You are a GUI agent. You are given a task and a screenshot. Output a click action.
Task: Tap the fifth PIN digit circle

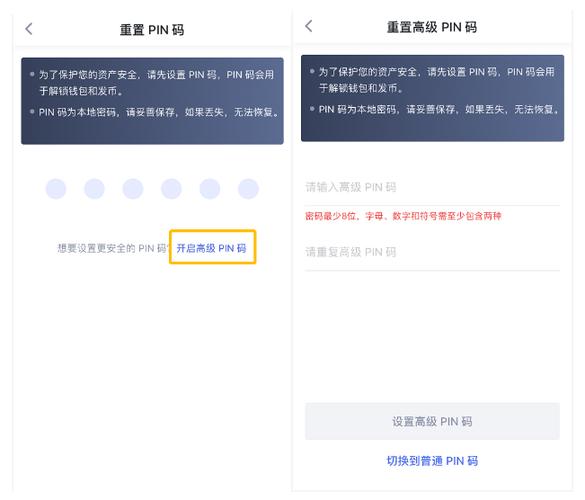point(210,188)
